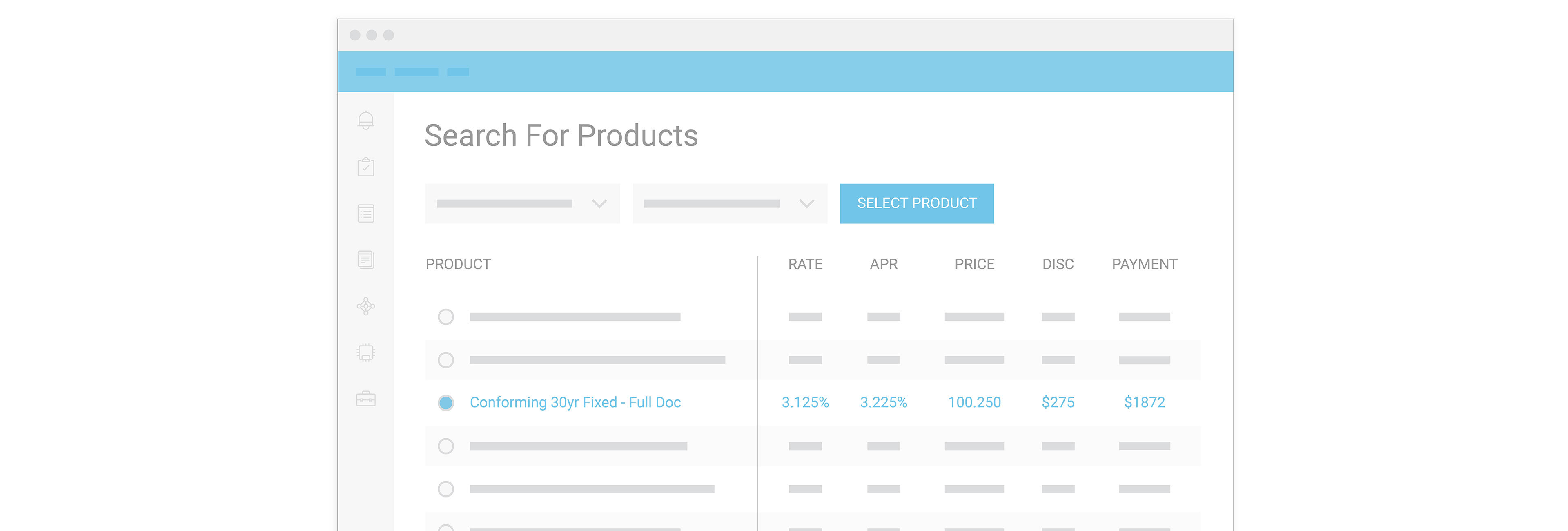Click the RATE column header
Screen dimensions: 1568x531
pyautogui.click(x=805, y=264)
